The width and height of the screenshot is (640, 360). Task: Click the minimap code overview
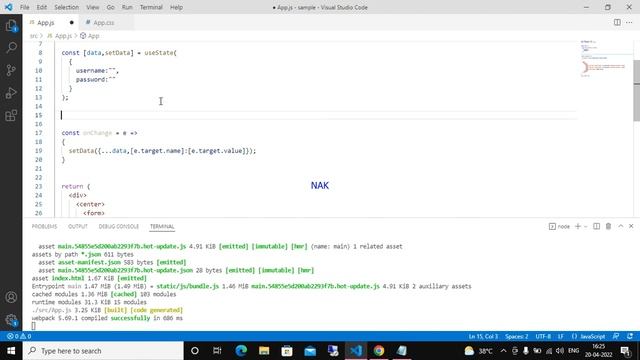click(604, 59)
